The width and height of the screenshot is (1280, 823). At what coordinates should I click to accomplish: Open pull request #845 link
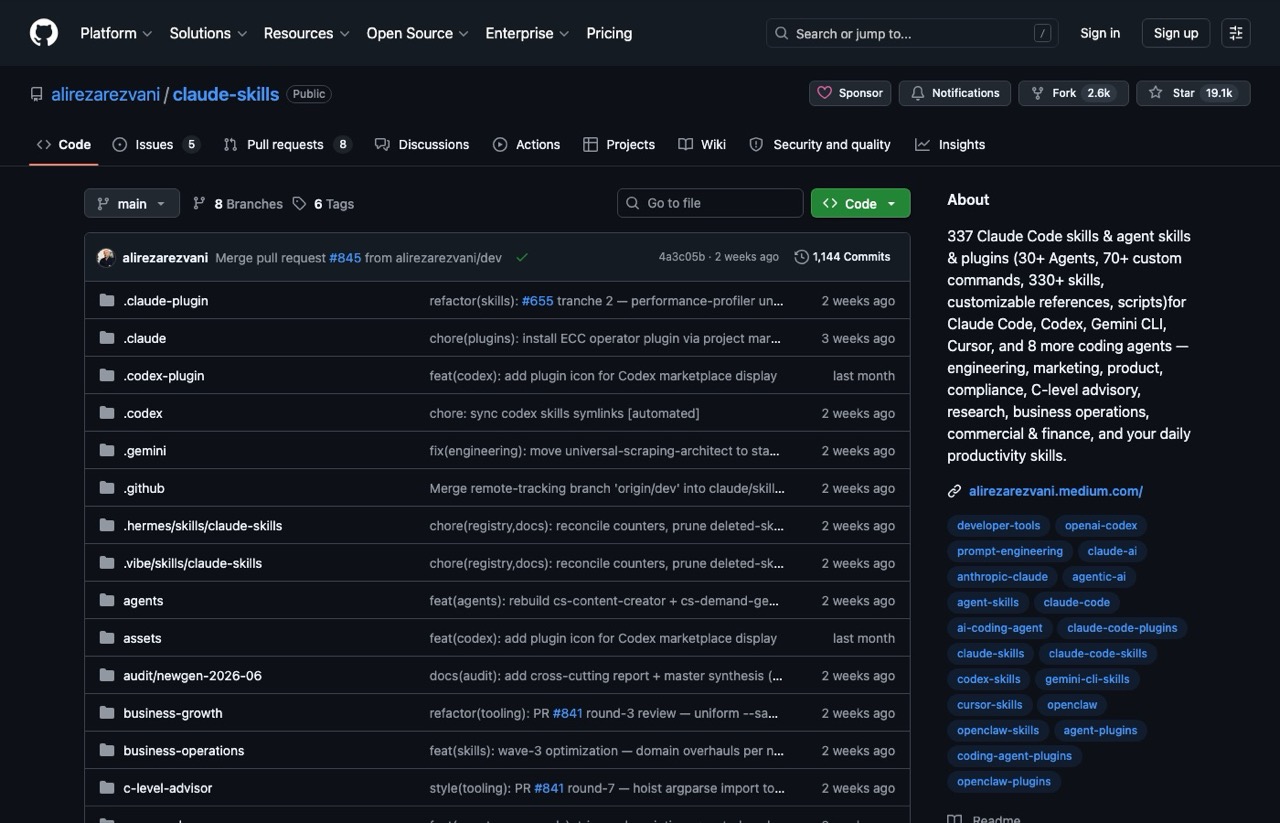click(345, 257)
